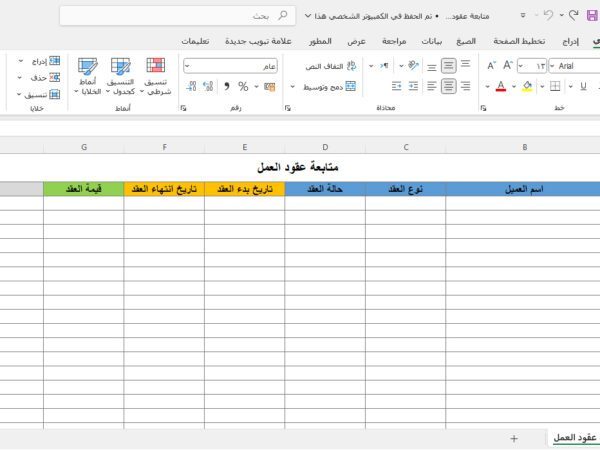Open the customize Quick Access Toolbar arrow
Screen dimensions: 600x450
click(x=523, y=15)
